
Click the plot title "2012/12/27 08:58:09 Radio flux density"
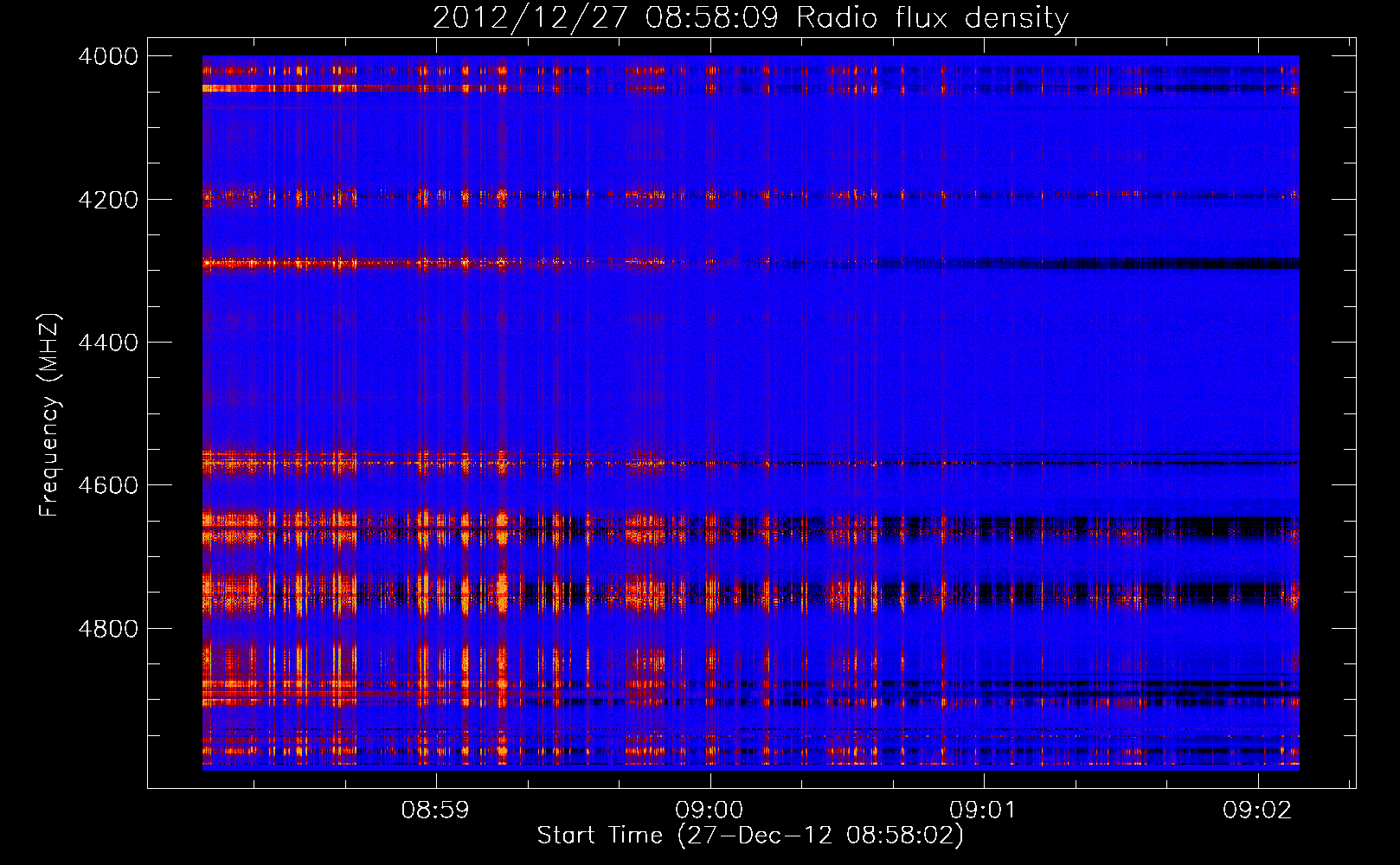(x=750, y=17)
